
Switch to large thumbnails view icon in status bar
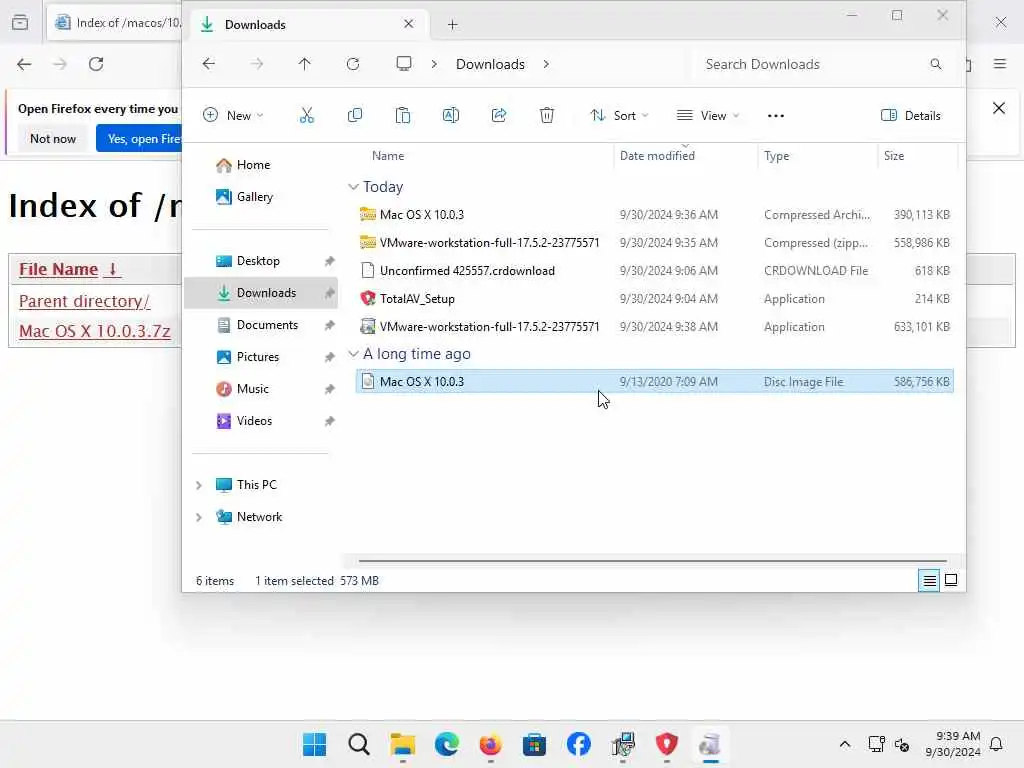[x=951, y=580]
